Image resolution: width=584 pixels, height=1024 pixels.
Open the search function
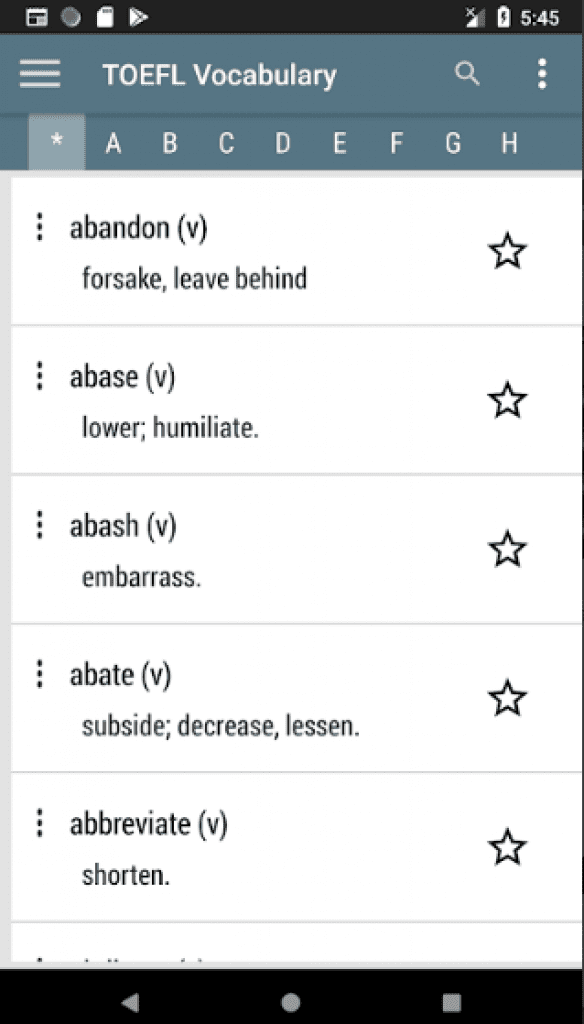466,74
